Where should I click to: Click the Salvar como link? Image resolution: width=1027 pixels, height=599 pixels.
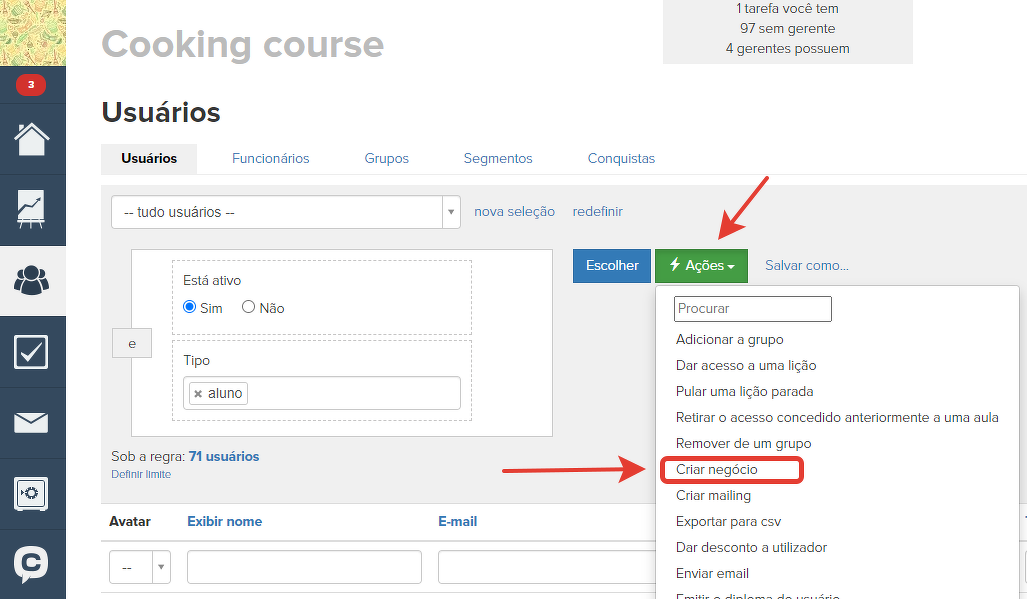(x=806, y=266)
